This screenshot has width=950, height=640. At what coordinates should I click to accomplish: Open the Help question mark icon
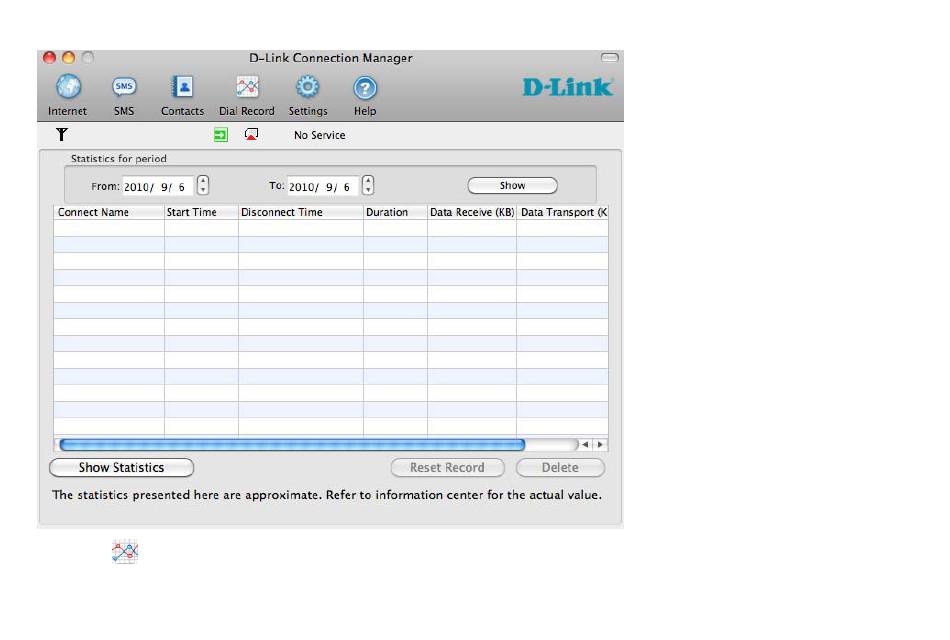tap(365, 87)
